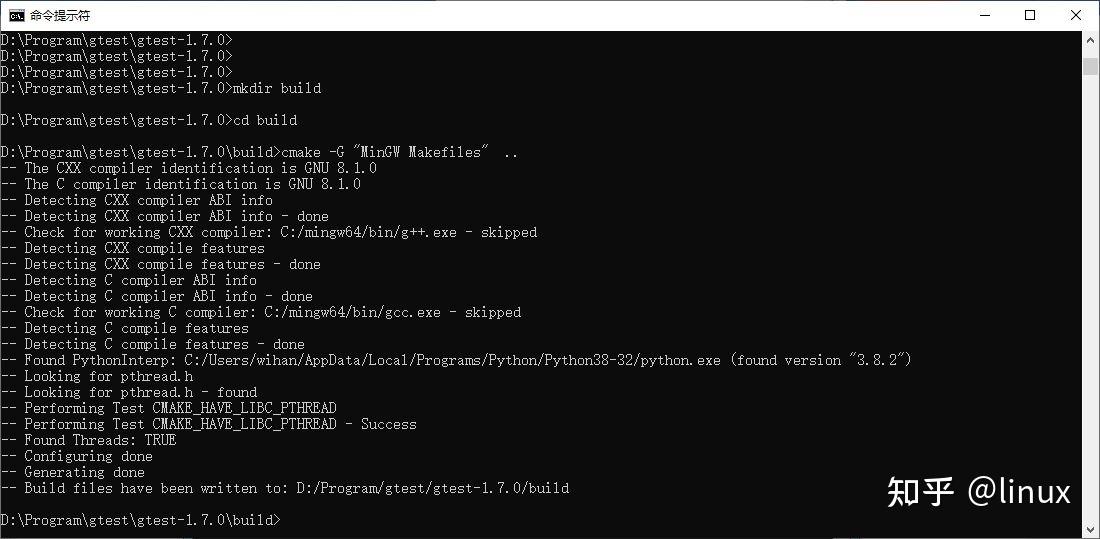
Task: Click the empty scrollbar track below the thumb
Action: [x=1091, y=300]
